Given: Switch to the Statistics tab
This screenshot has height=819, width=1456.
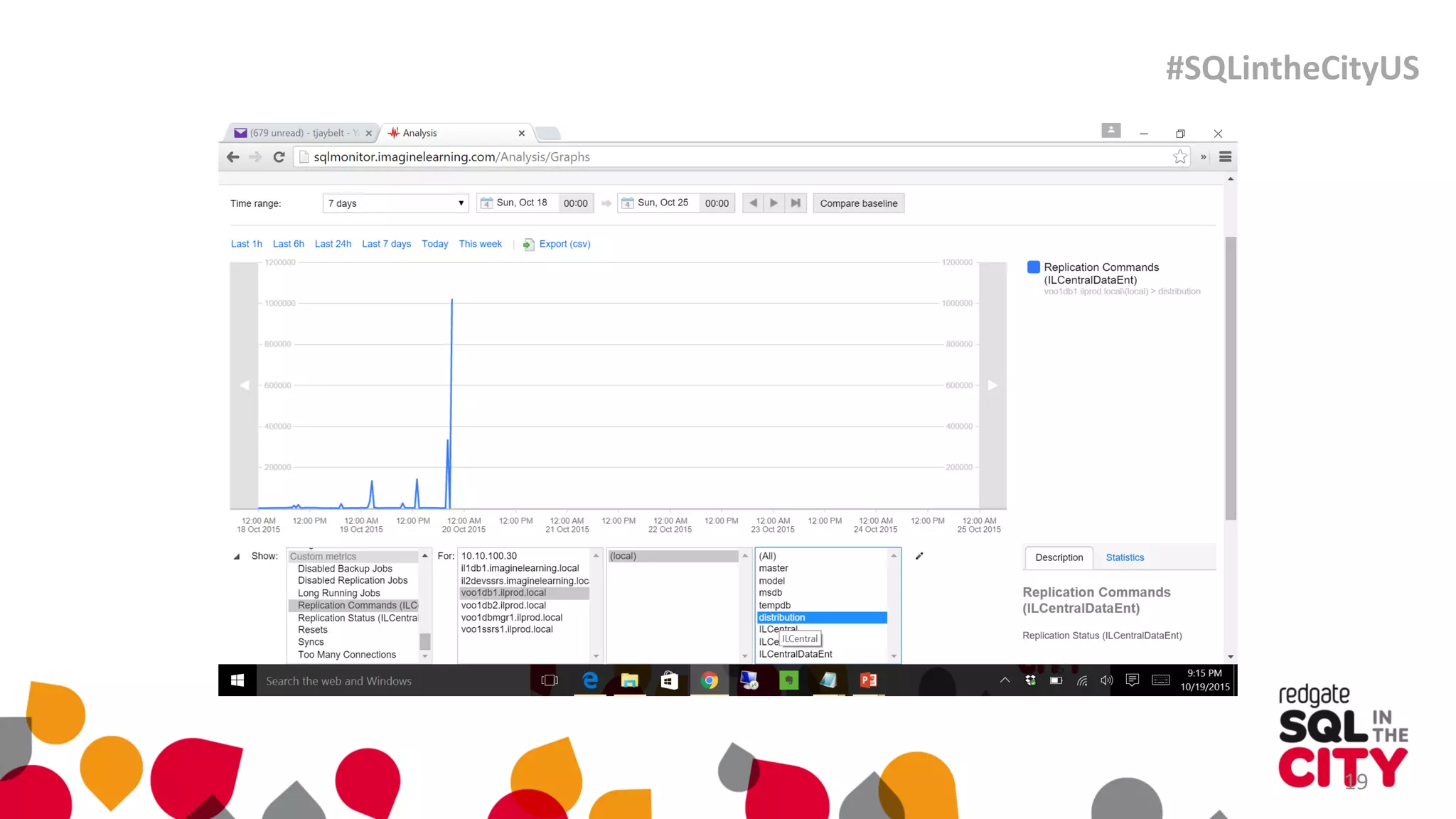Looking at the screenshot, I should coord(1125,557).
